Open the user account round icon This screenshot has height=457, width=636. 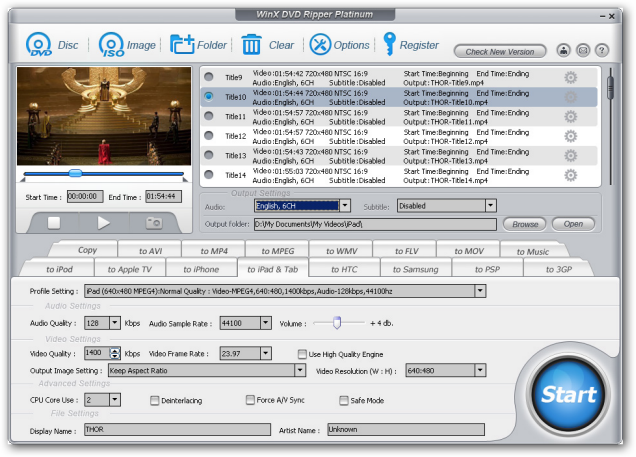563,51
